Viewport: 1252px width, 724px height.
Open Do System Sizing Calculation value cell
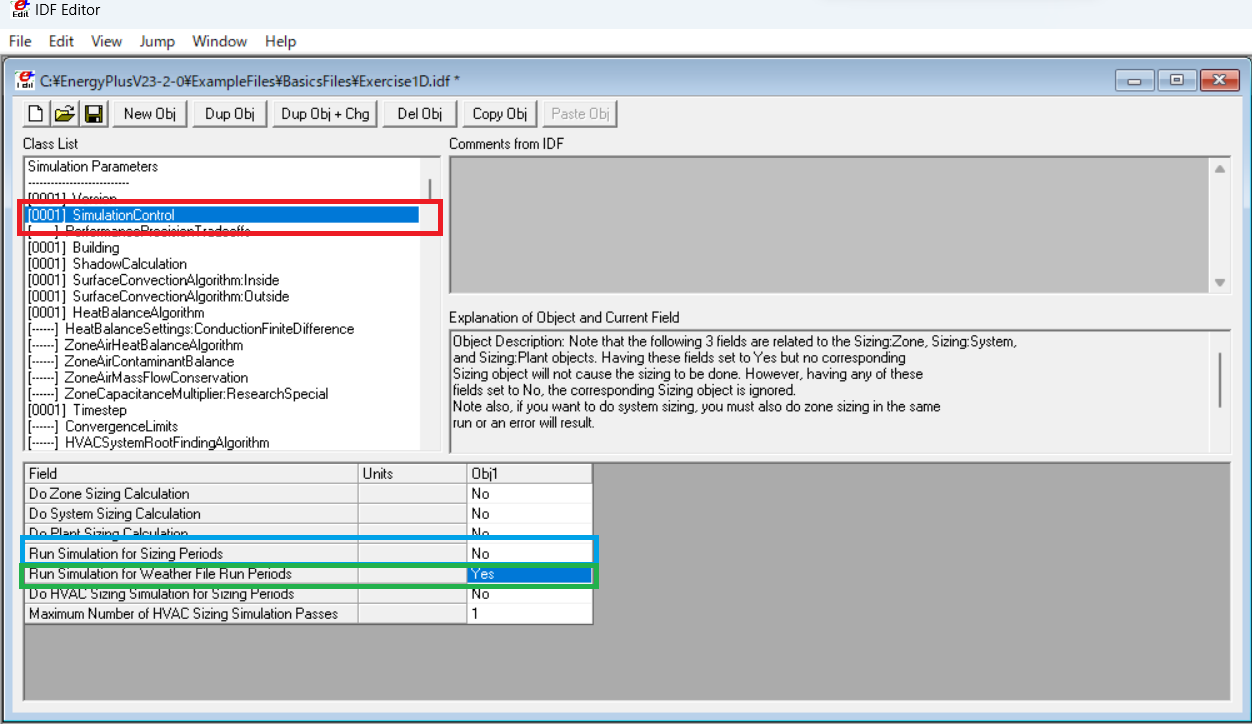[x=529, y=514]
